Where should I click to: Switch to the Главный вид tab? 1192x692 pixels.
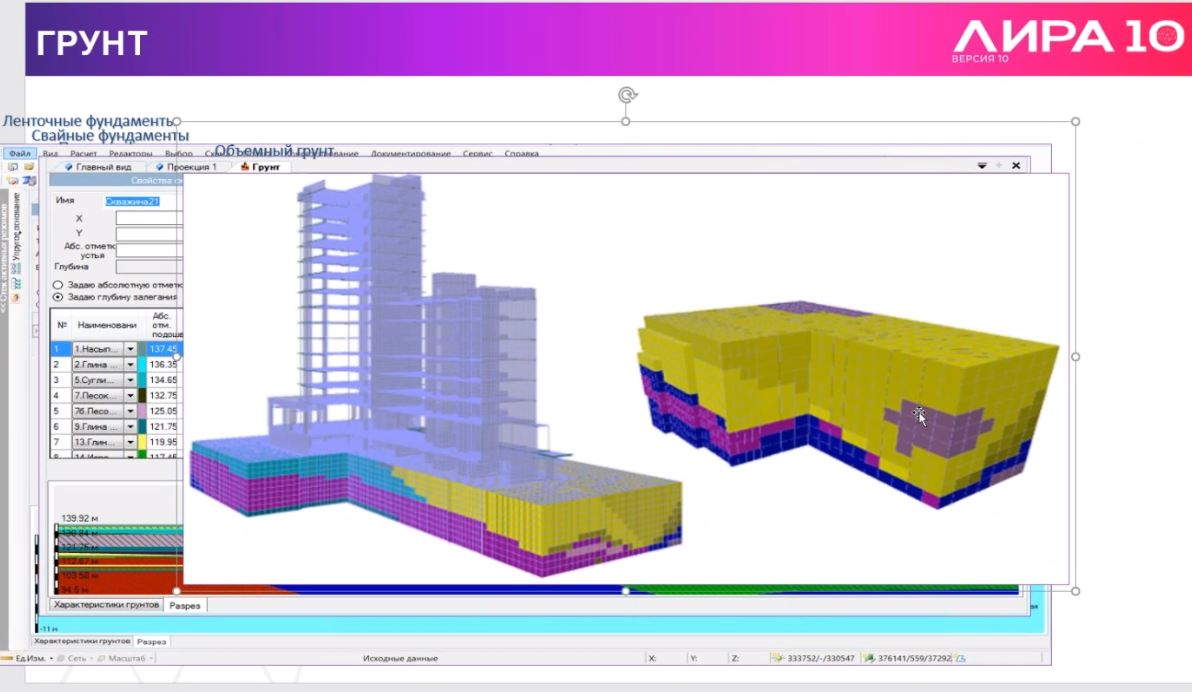click(x=98, y=167)
